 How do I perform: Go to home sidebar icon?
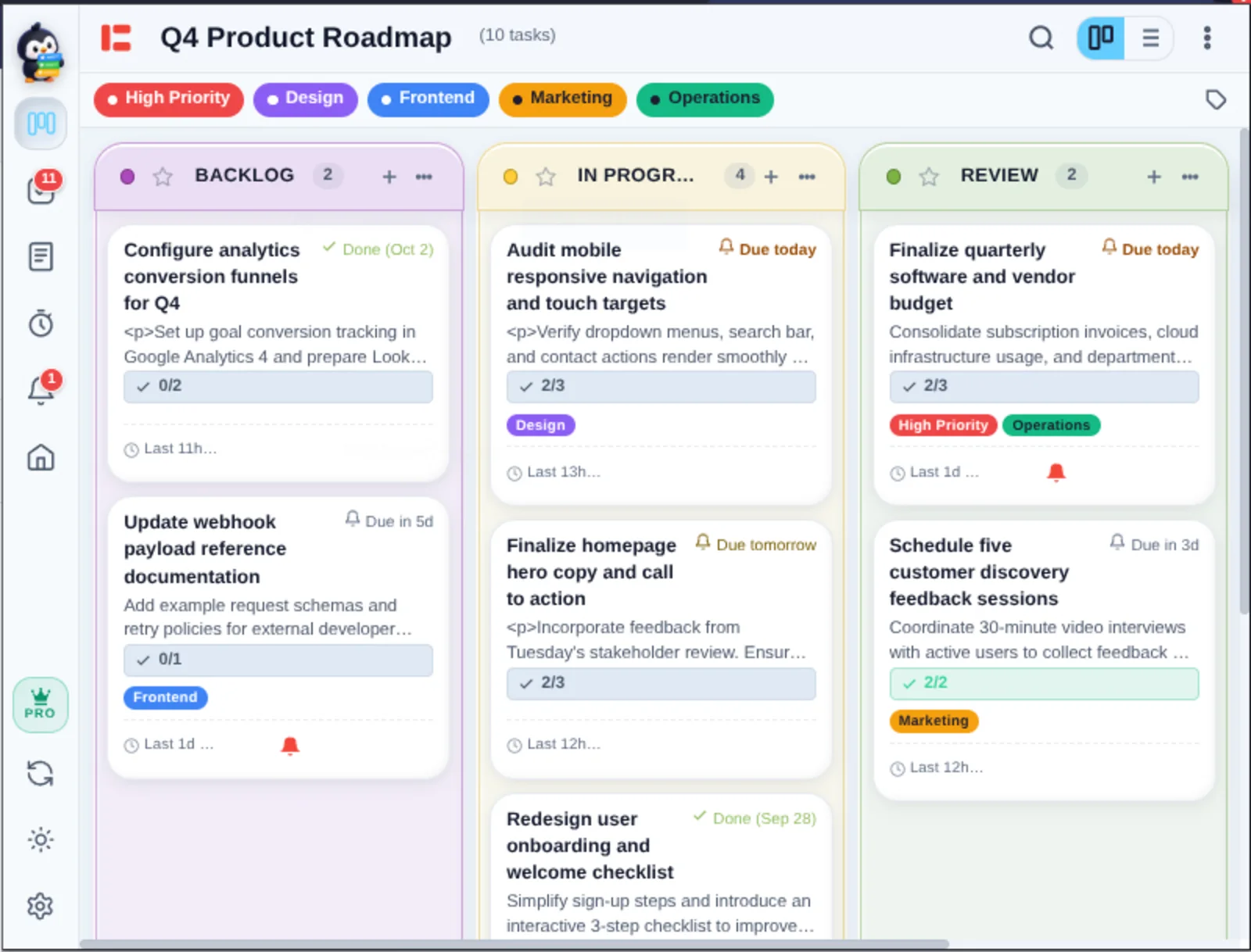pos(41,457)
